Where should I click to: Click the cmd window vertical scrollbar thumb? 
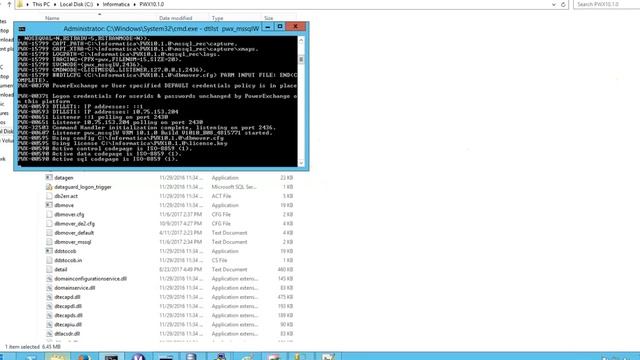coord(301,60)
